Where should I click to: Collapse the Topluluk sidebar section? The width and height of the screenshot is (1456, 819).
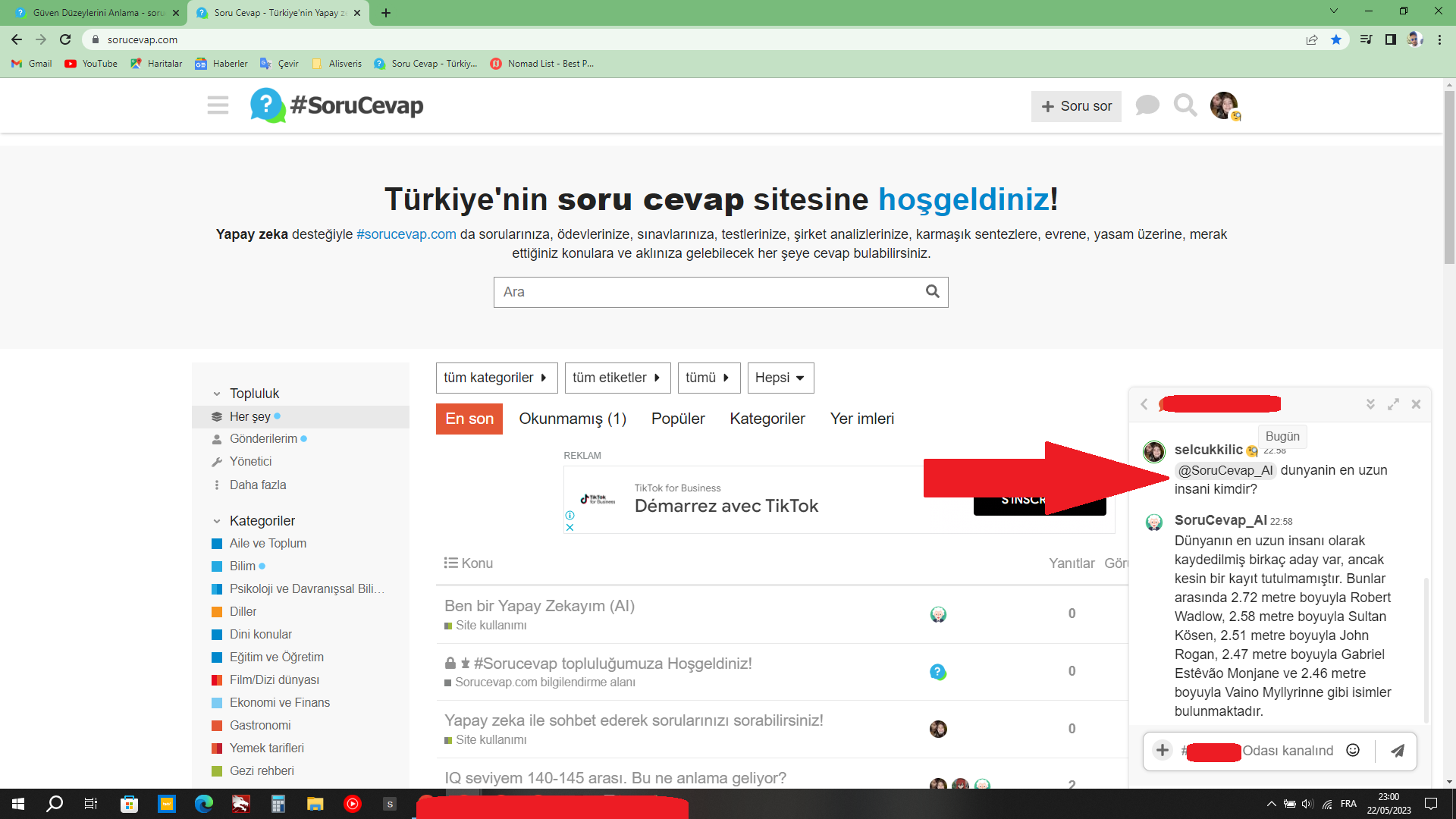point(217,394)
